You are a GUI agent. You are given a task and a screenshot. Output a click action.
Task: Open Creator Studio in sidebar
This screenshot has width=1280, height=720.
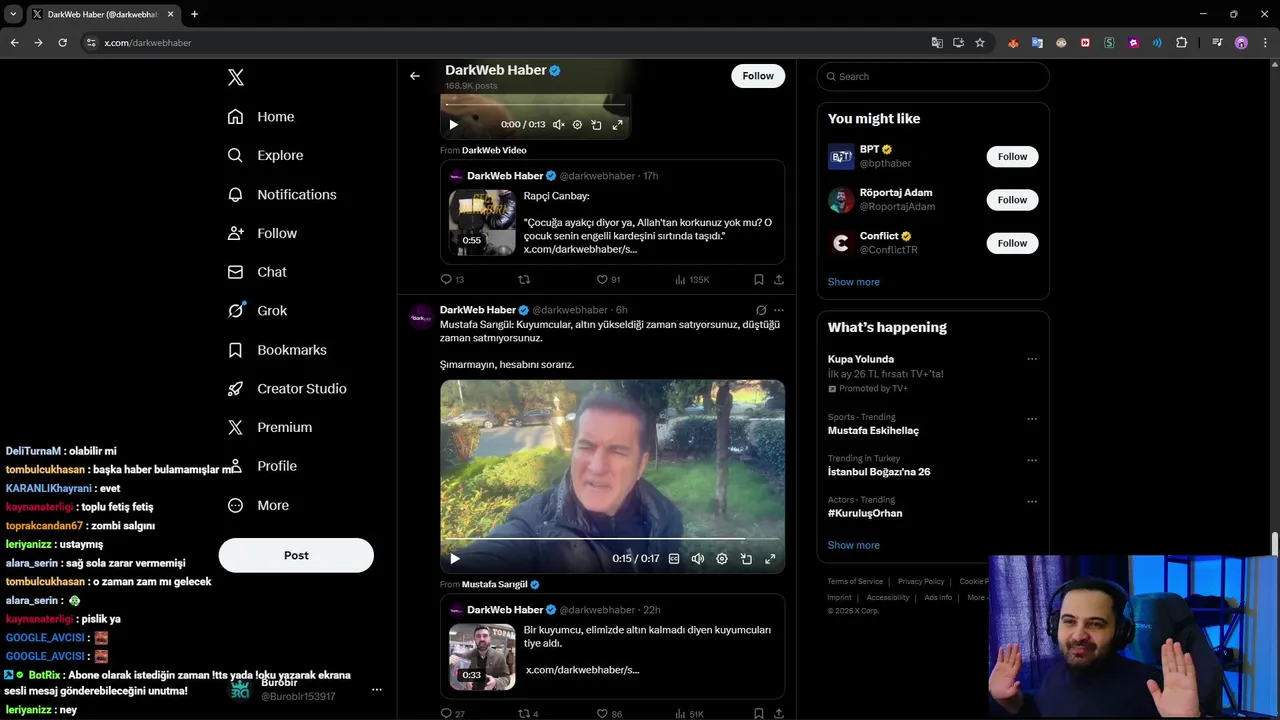tap(287, 389)
